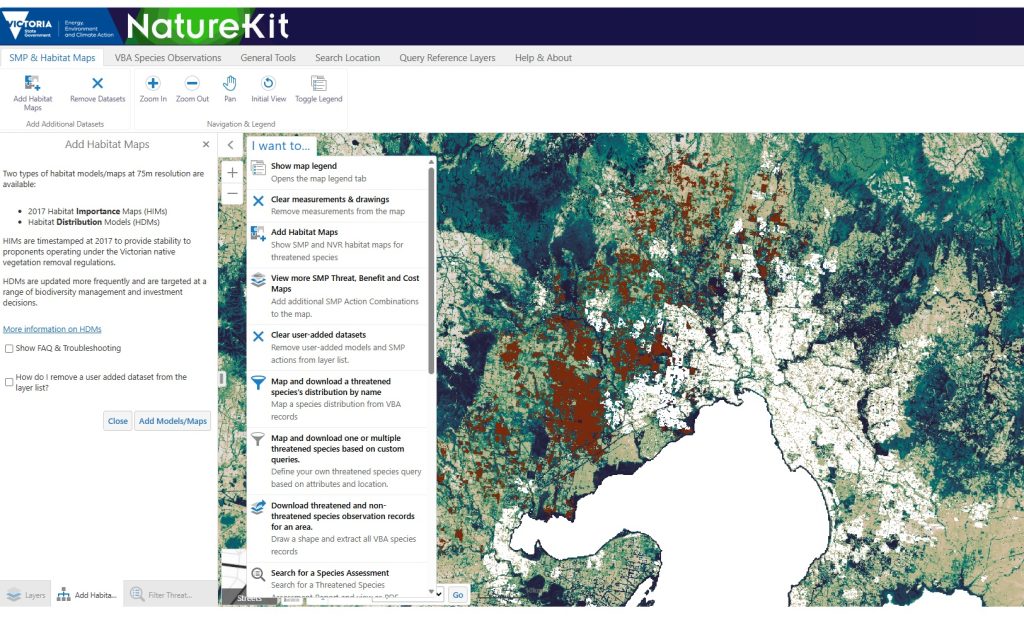The width and height of the screenshot is (1024, 635).
Task: Enable Show FAQ & Troubleshooting checkbox
Action: 9,349
